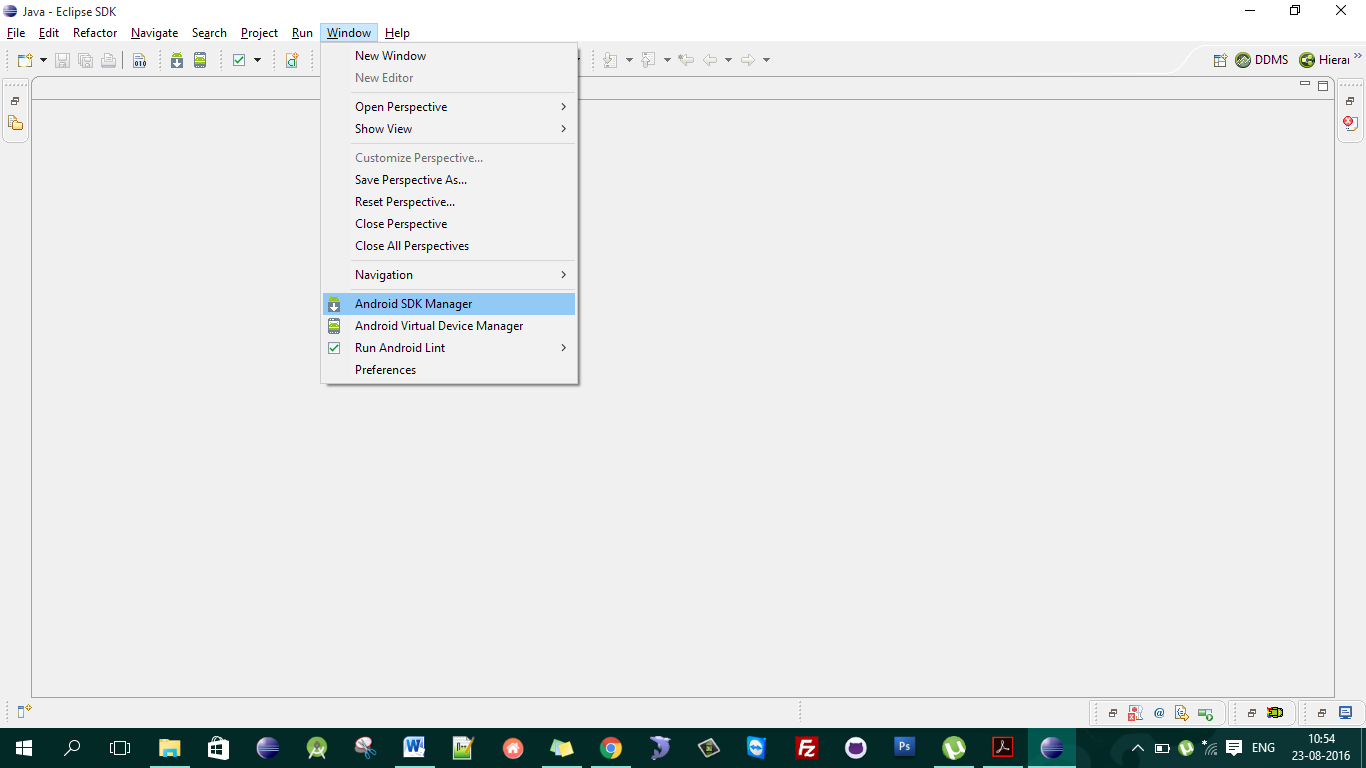This screenshot has width=1366, height=768.
Task: Expand the Show View submenu
Action: coord(449,129)
